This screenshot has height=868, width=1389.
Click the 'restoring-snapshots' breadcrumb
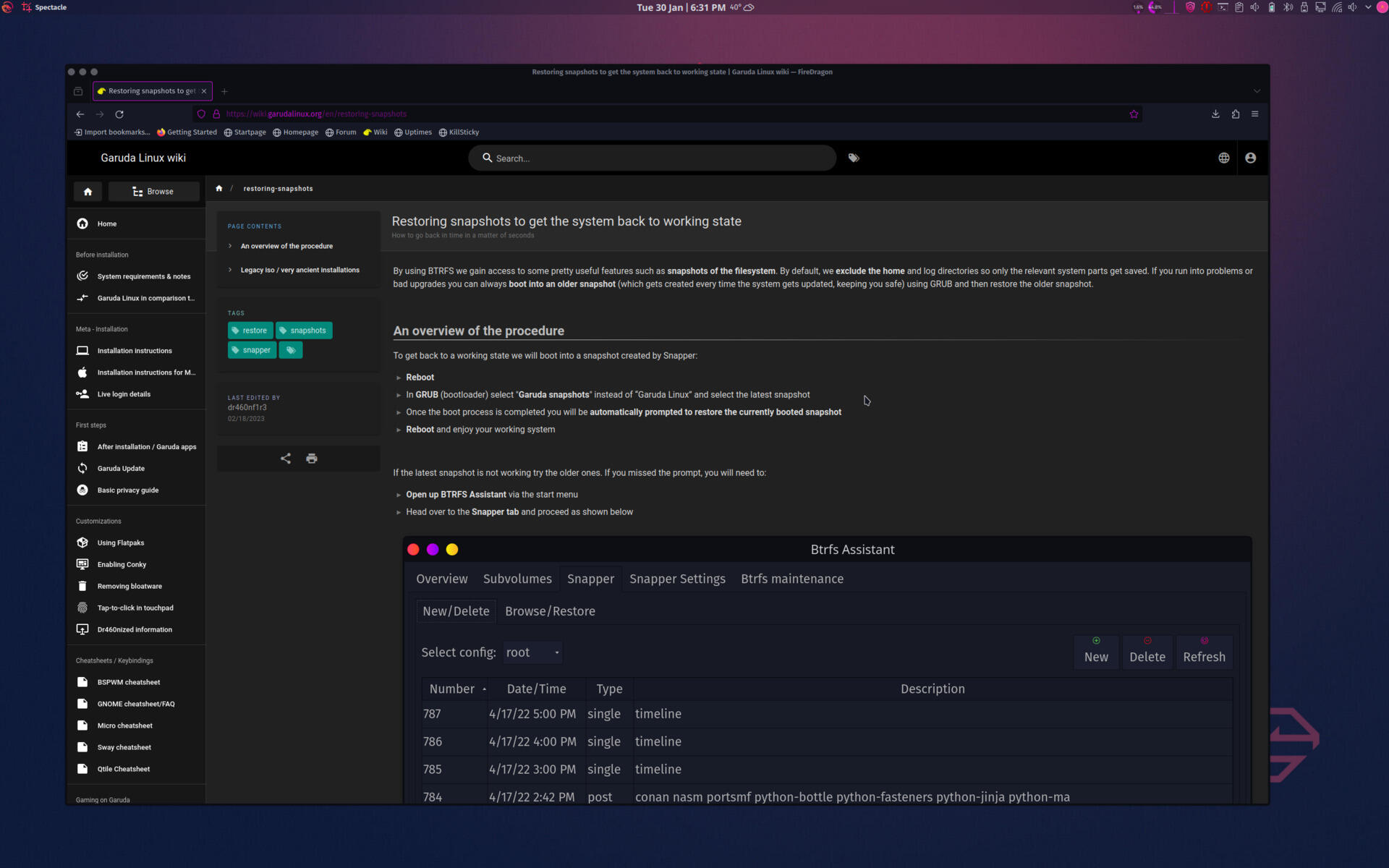point(278,189)
